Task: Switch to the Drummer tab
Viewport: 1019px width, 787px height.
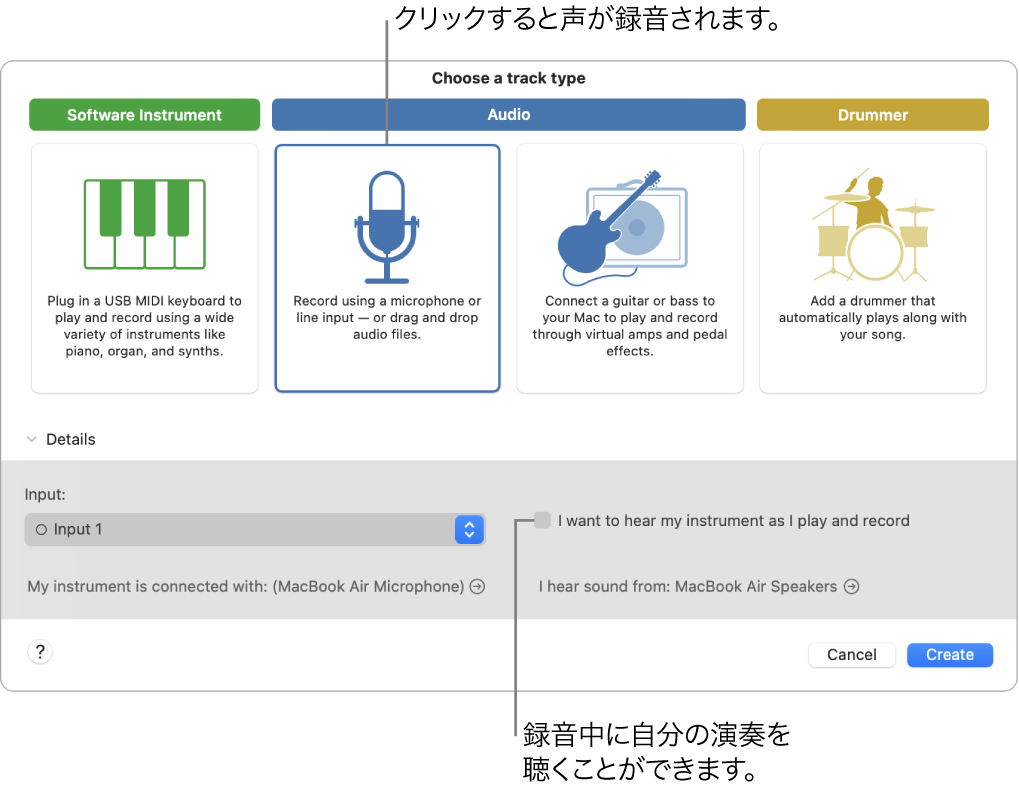Action: tap(872, 114)
